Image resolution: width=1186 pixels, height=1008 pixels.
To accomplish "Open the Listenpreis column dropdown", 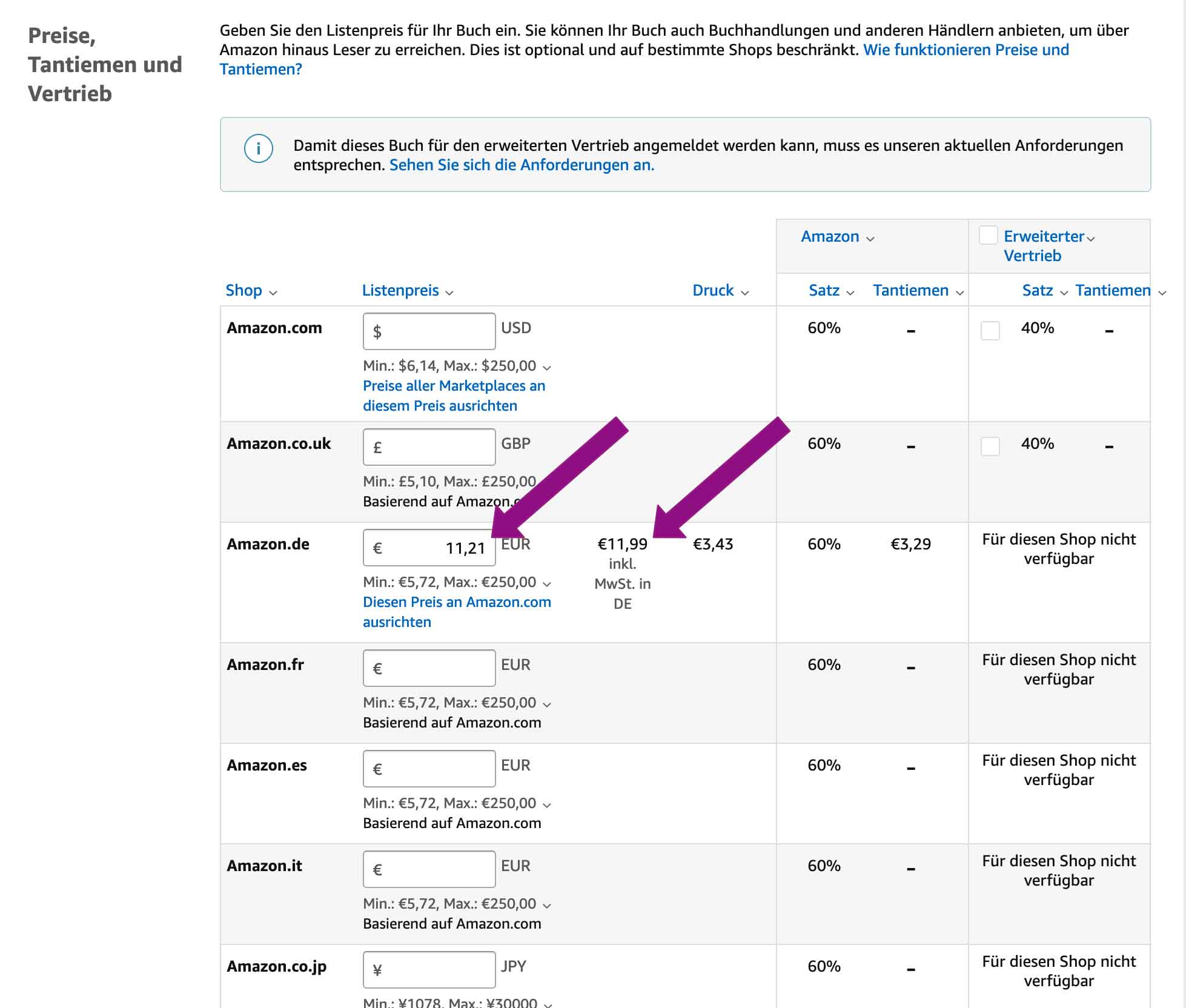I will [x=449, y=293].
